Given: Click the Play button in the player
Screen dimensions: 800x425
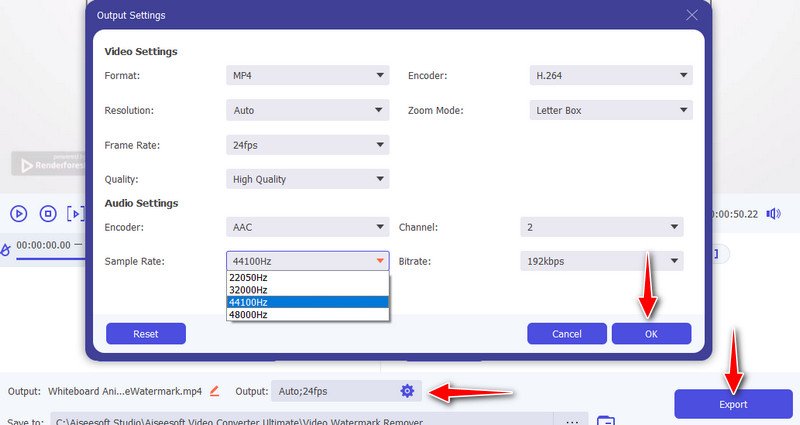Looking at the screenshot, I should pyautogui.click(x=18, y=213).
